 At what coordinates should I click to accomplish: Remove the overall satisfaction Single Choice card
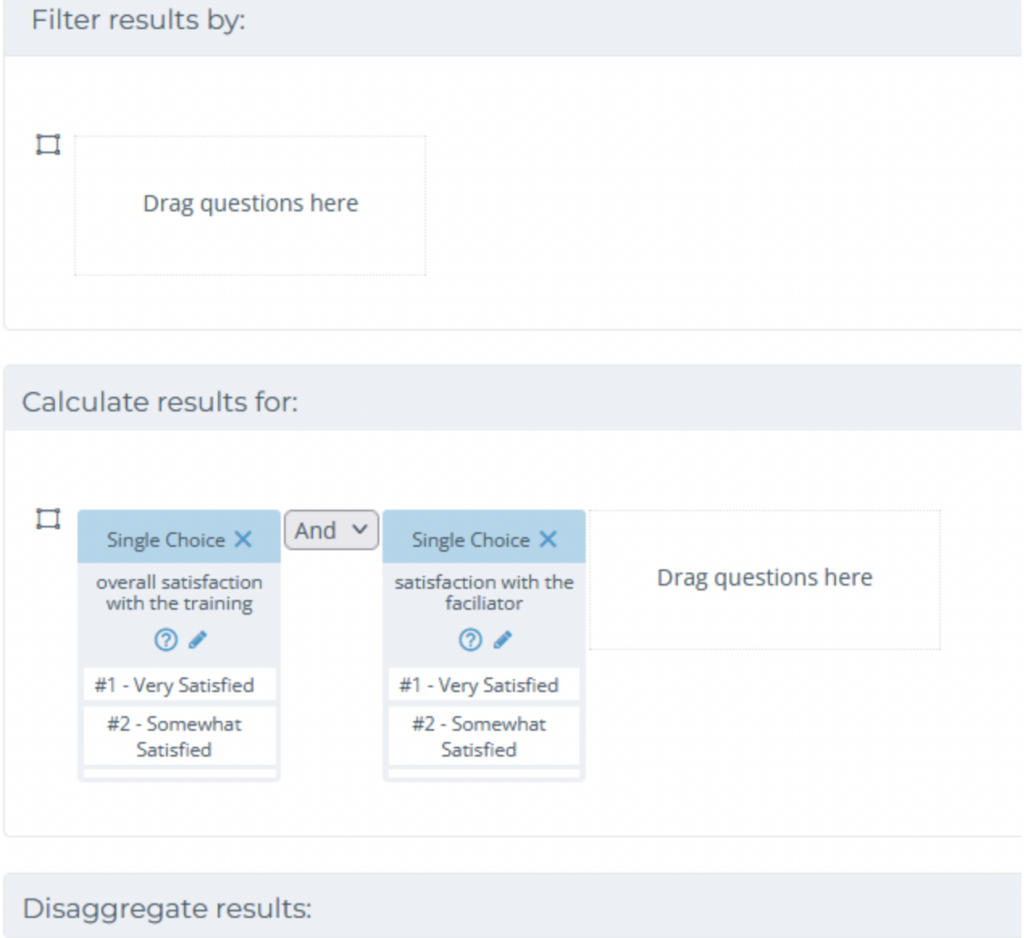(243, 540)
